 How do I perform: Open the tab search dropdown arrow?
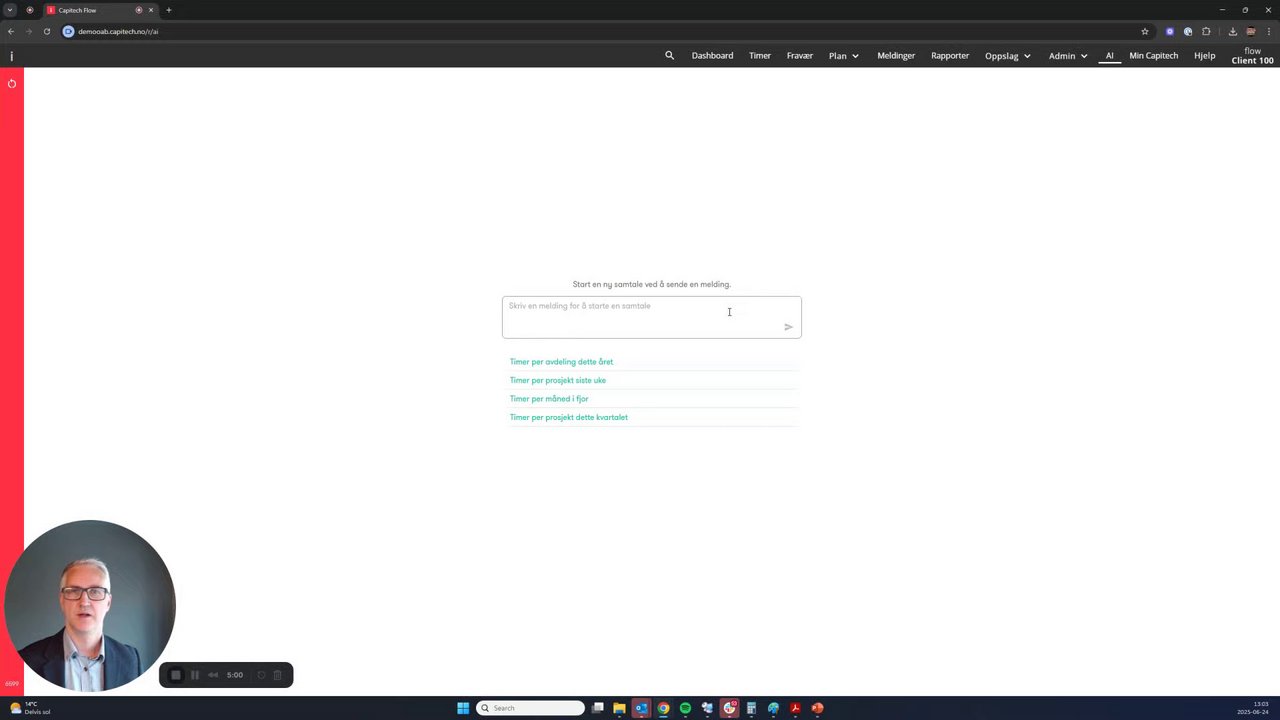[x=10, y=10]
